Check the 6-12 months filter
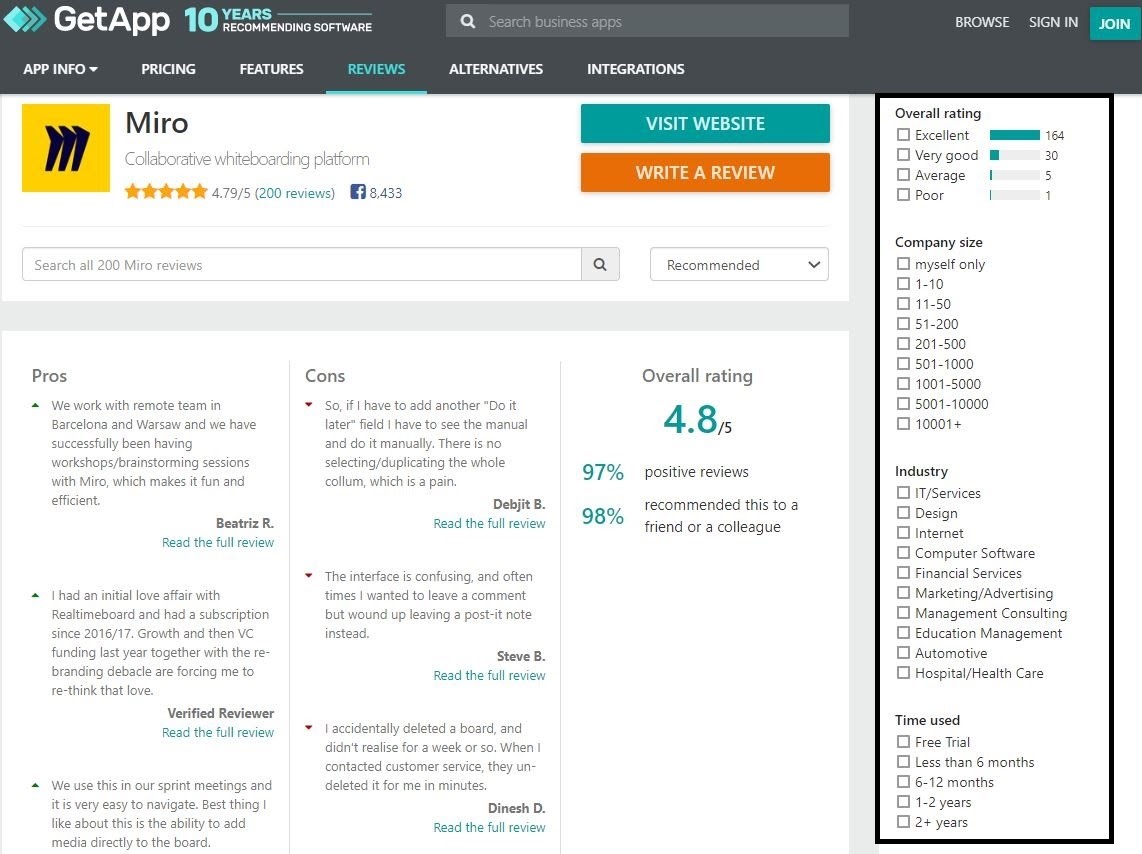The width and height of the screenshot is (1142, 854). pos(903,782)
